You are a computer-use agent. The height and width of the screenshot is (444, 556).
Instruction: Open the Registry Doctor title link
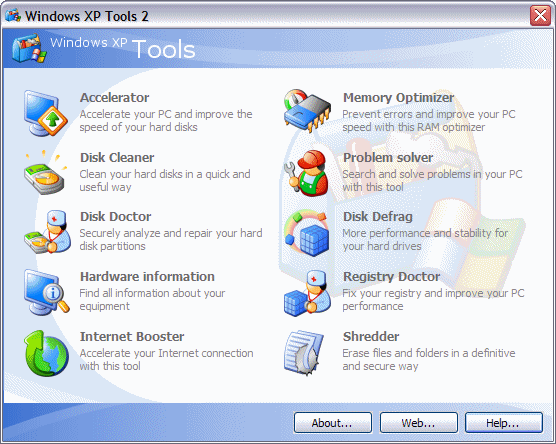[391, 277]
